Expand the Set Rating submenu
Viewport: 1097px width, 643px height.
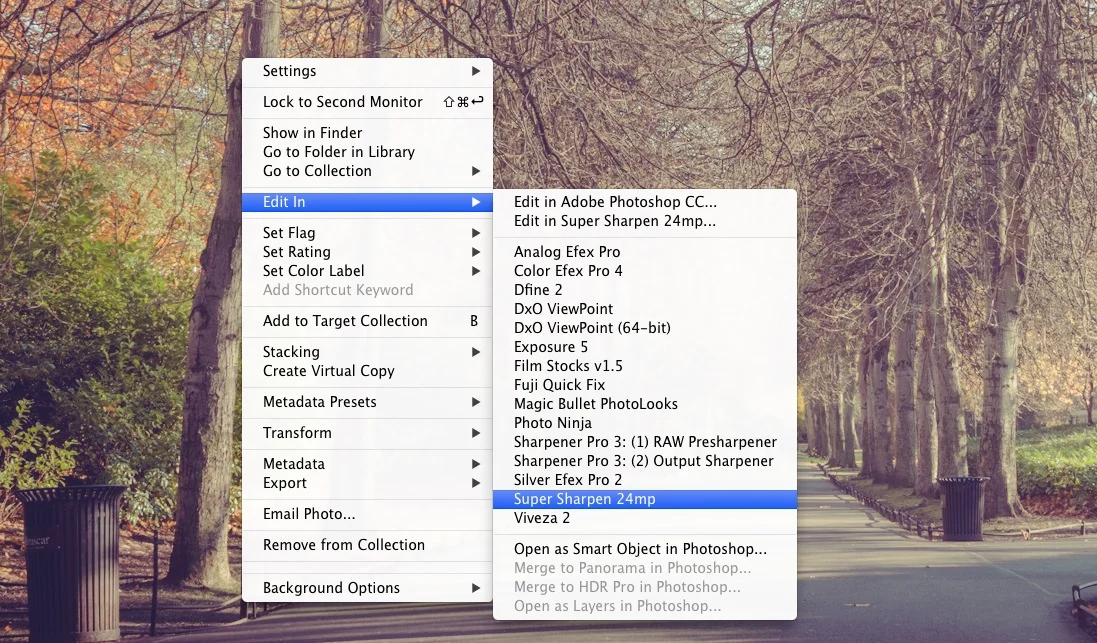[296, 252]
